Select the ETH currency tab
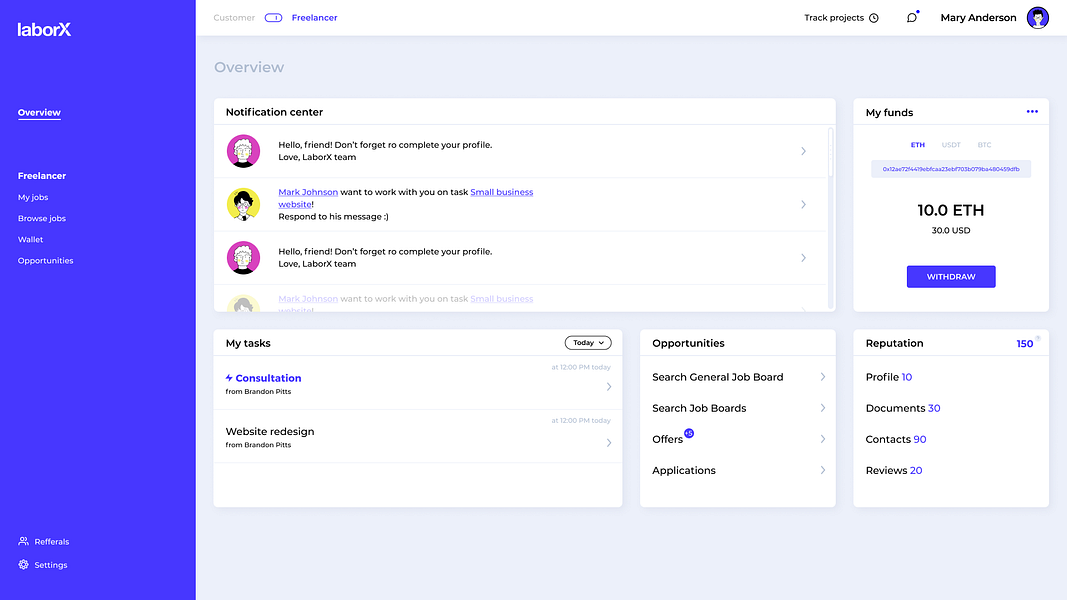 click(x=918, y=145)
